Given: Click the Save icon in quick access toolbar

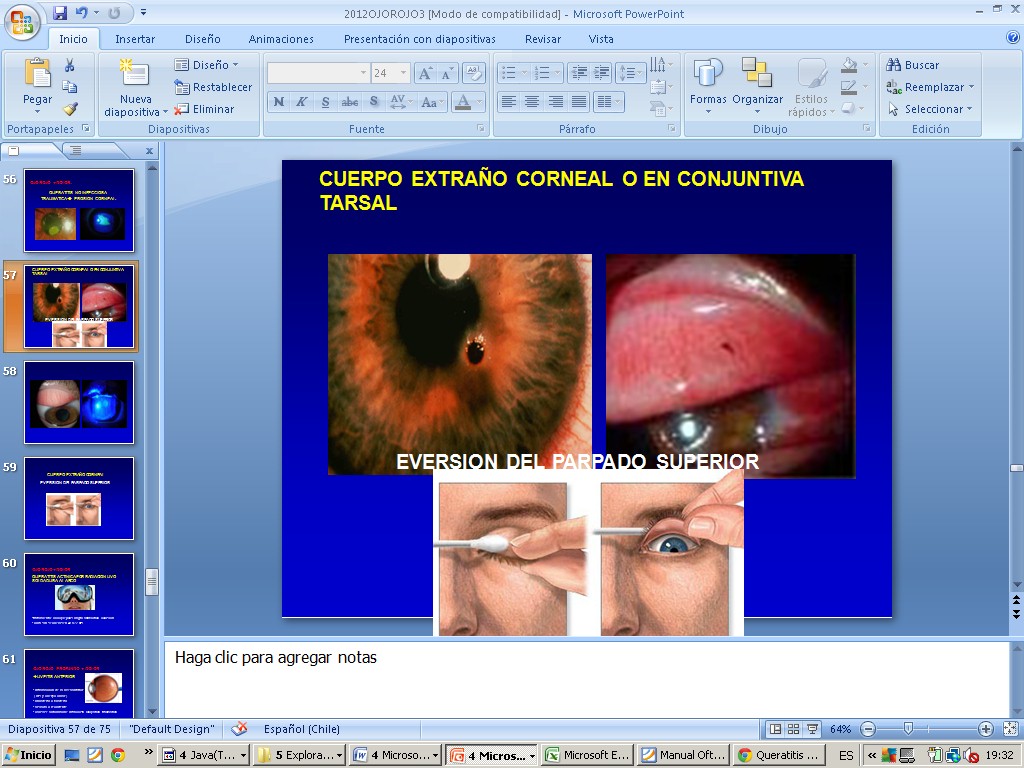Looking at the screenshot, I should (60, 13).
